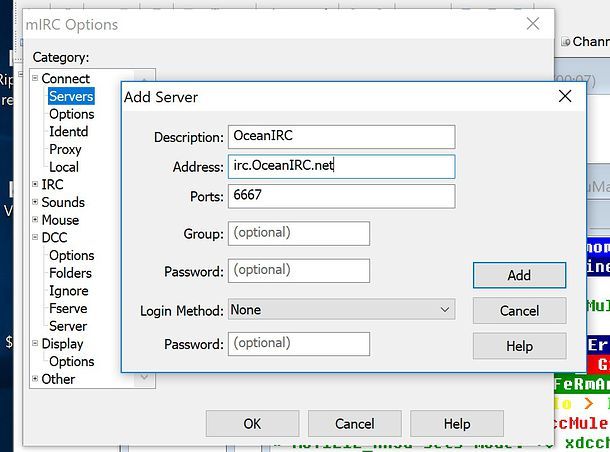Select the Mouse category label
The image size is (610, 452).
60,220
